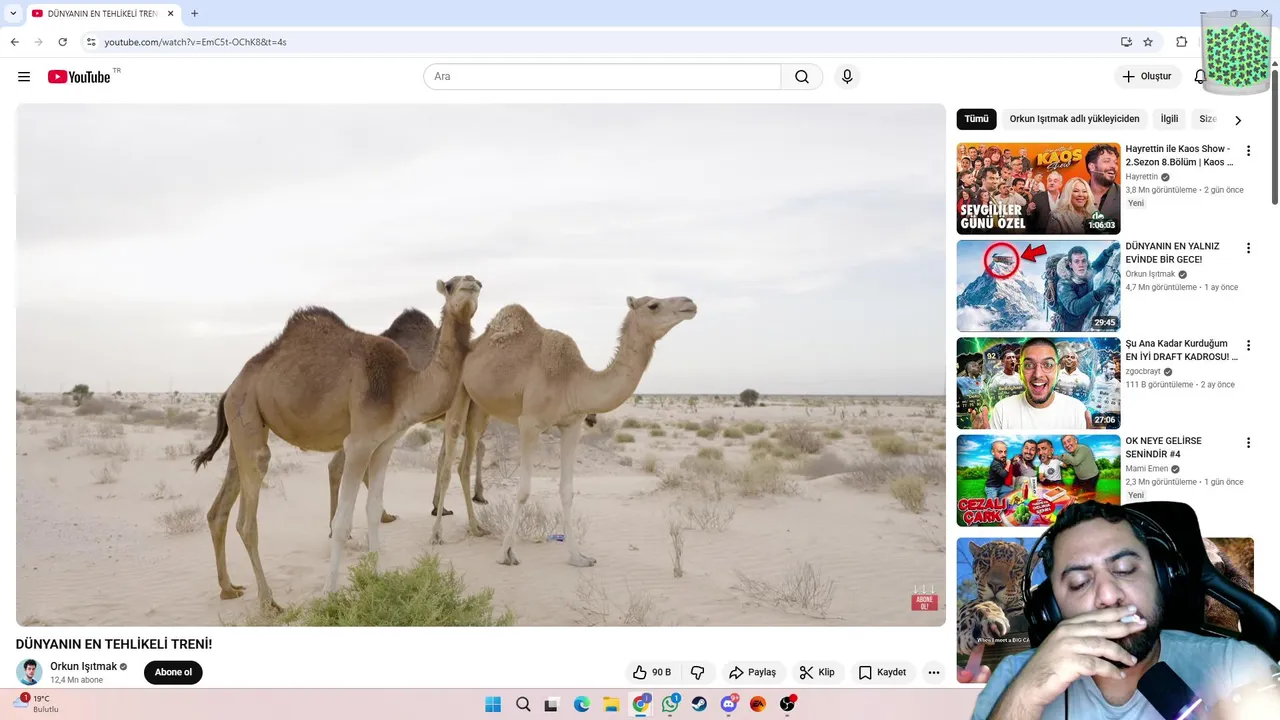This screenshot has height=720, width=1280.
Task: Click the browser address bar URL
Action: pyautogui.click(x=195, y=42)
